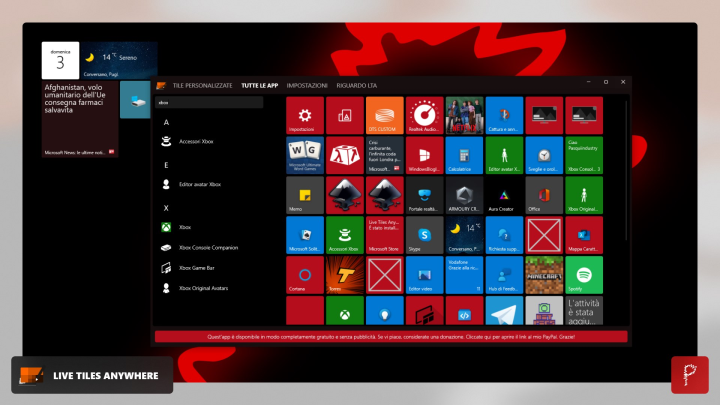Jump to letter E group header
The image size is (720, 405).
[x=166, y=165]
